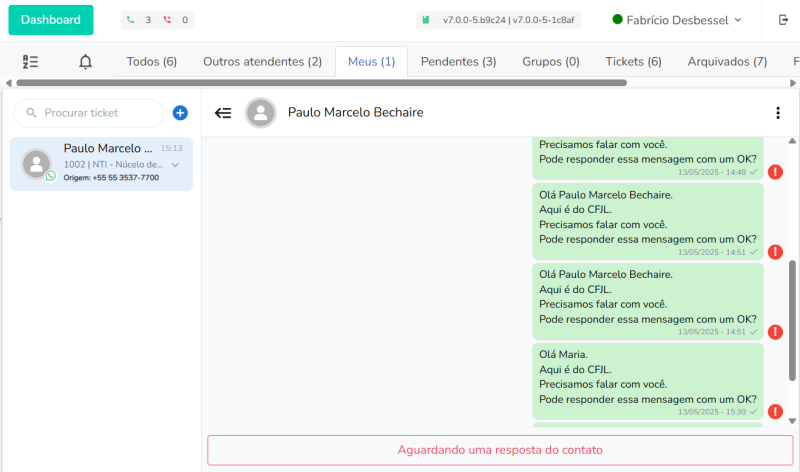Switch to the Pendentes (3) tab
The height and width of the screenshot is (472, 800).
[x=458, y=62]
